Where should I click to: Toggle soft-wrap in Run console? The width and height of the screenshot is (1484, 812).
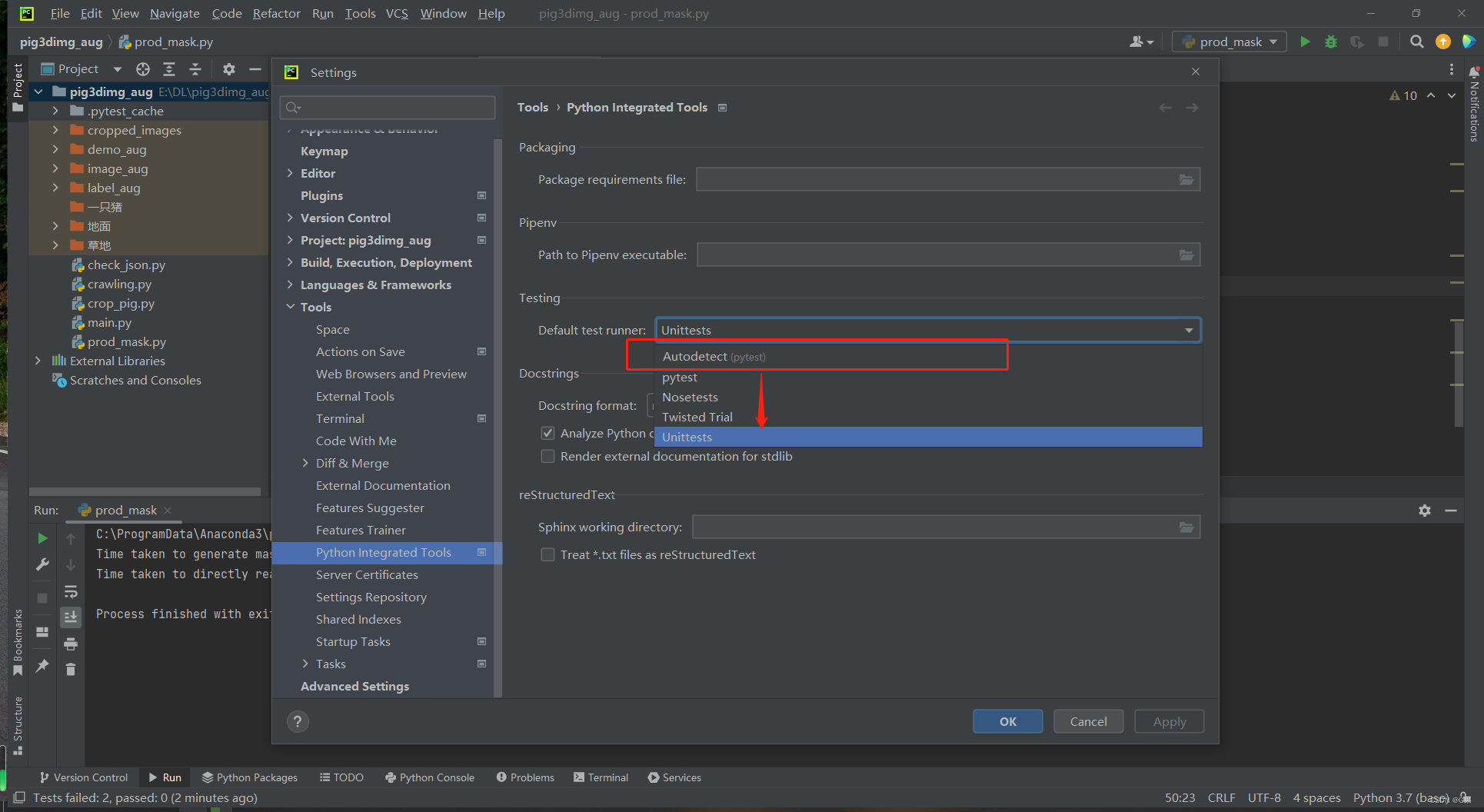[71, 591]
